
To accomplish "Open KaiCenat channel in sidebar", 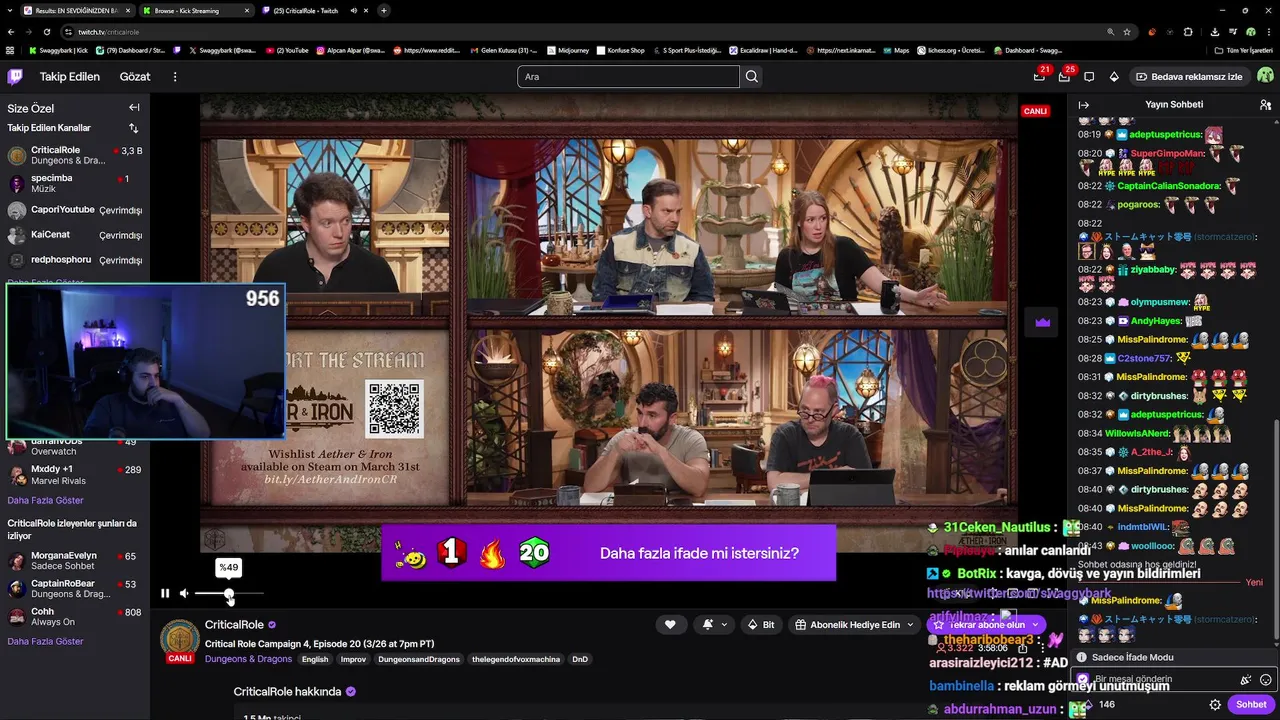I will point(75,235).
